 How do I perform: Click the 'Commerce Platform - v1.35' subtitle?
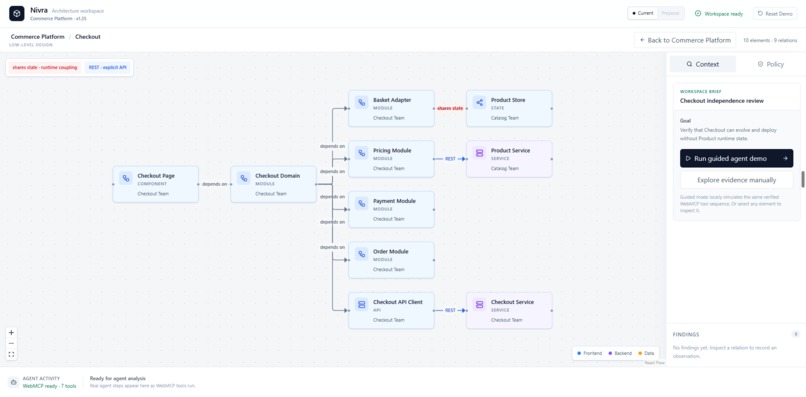58,19
